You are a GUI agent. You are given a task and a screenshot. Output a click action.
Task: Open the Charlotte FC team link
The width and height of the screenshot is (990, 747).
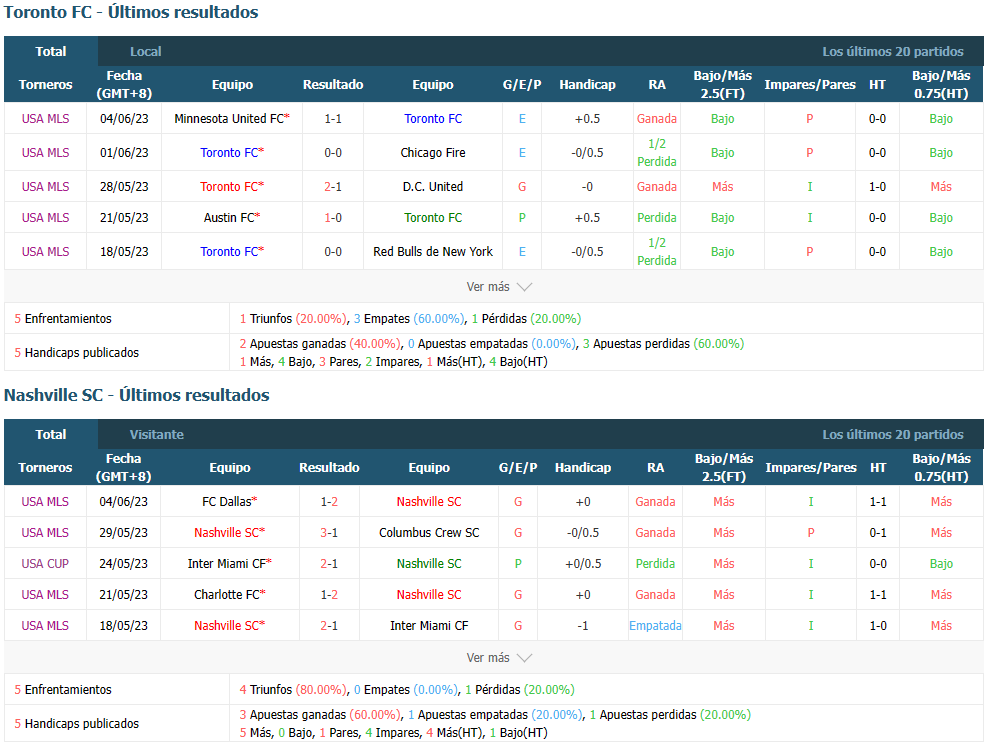coord(230,595)
